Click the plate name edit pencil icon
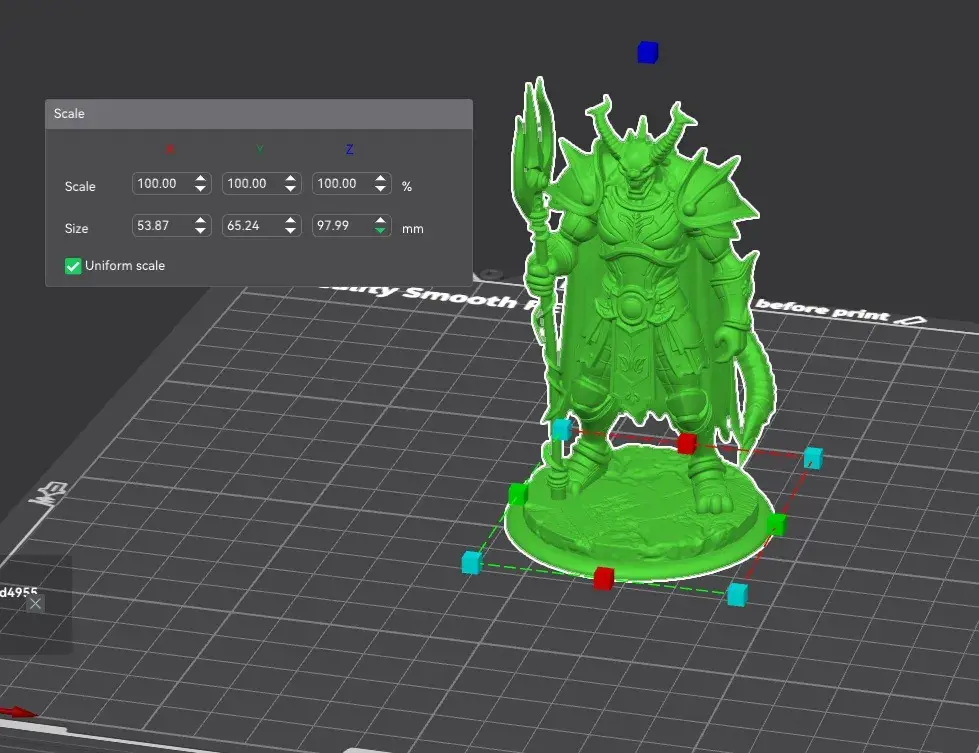The width and height of the screenshot is (979, 753). click(910, 320)
